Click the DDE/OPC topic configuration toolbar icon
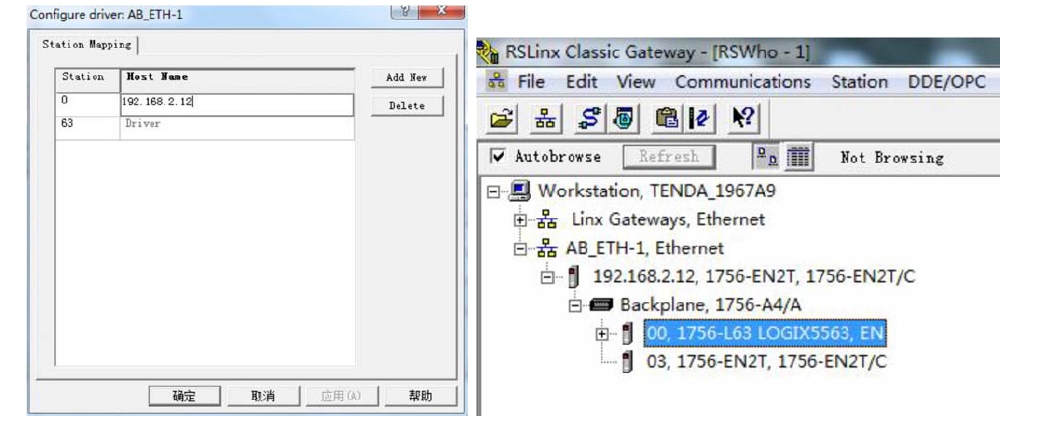The image size is (1040, 432). (x=698, y=119)
